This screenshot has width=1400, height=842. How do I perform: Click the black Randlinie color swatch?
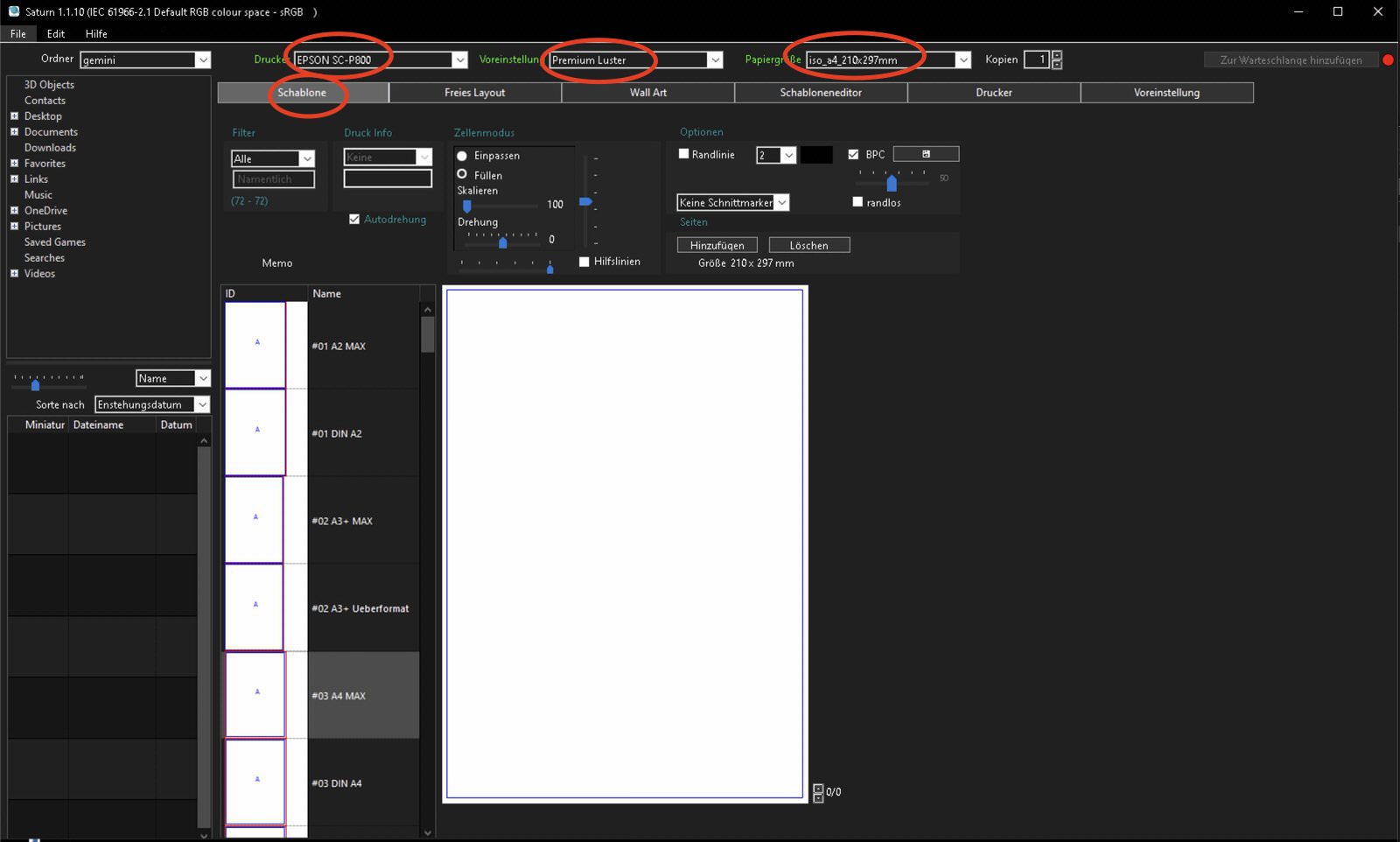pyautogui.click(x=816, y=155)
